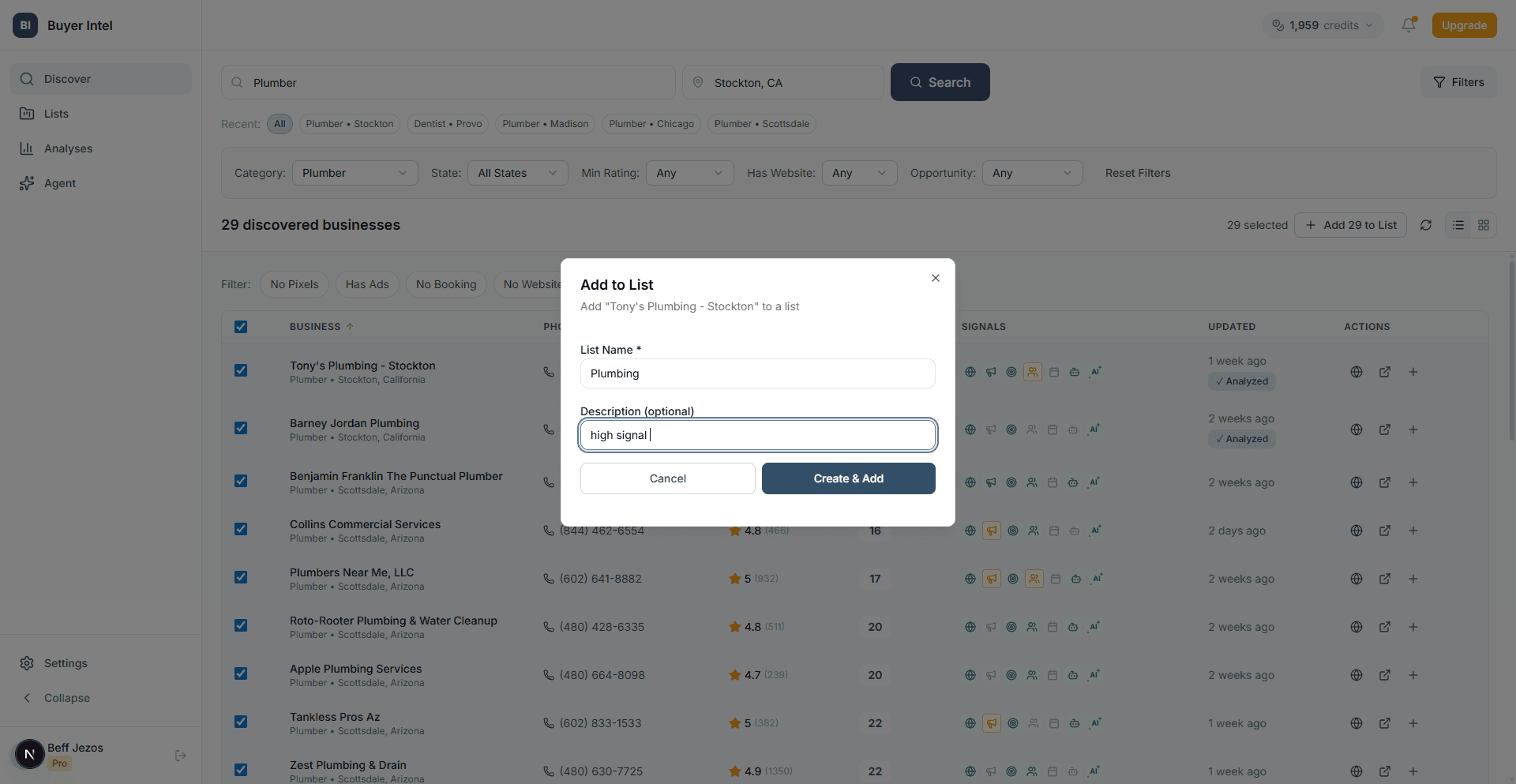The height and width of the screenshot is (784, 1516).
Task: Click the AI signal icon on Roto-Rooter's row
Action: tap(1095, 626)
